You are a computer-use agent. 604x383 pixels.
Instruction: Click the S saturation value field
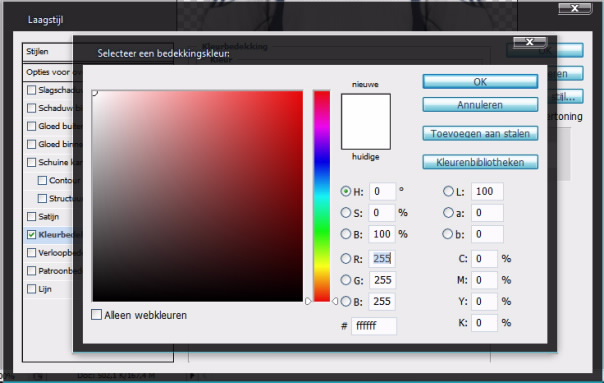tap(382, 212)
